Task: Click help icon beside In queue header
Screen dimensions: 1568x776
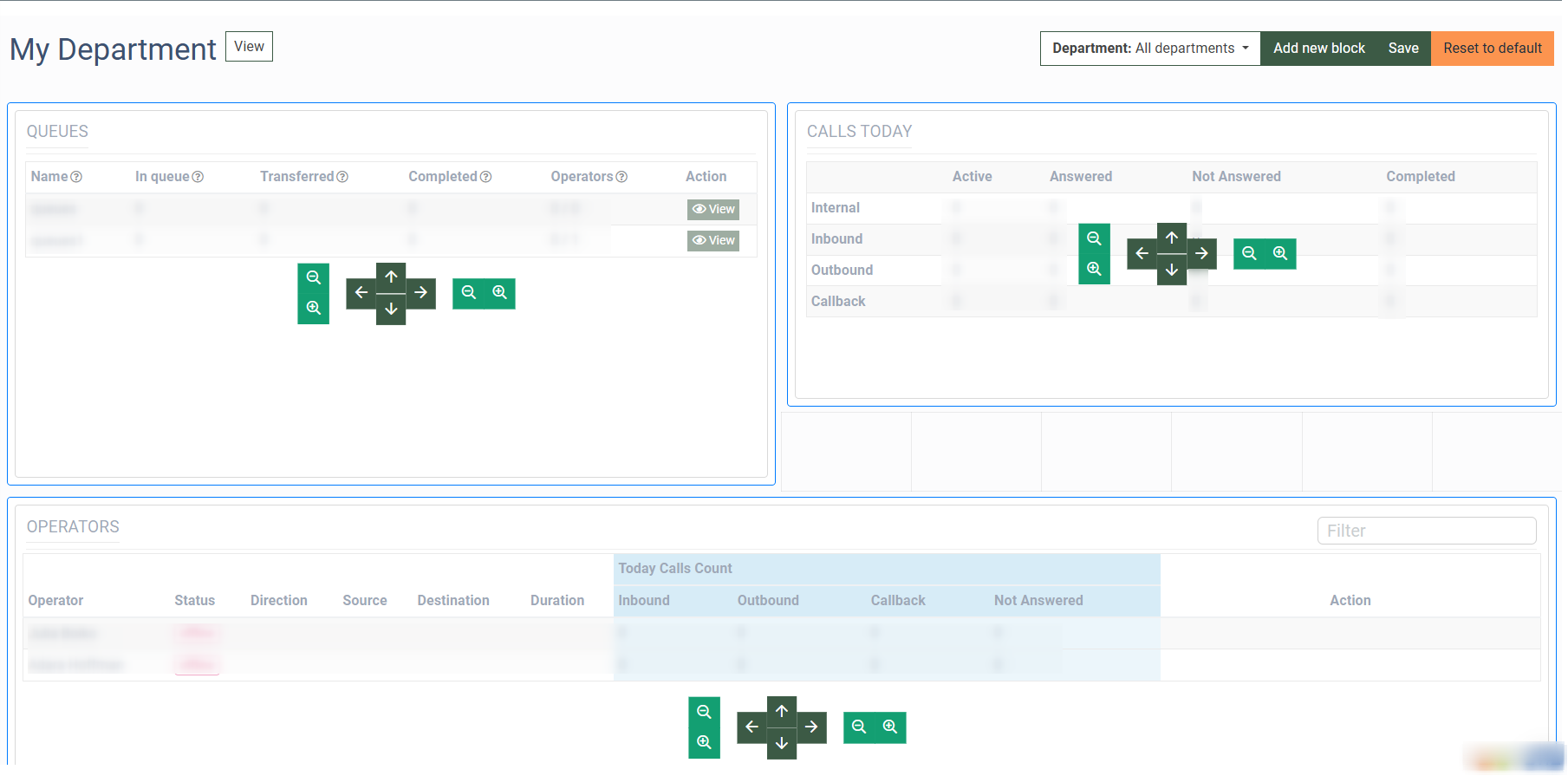Action: point(198,177)
